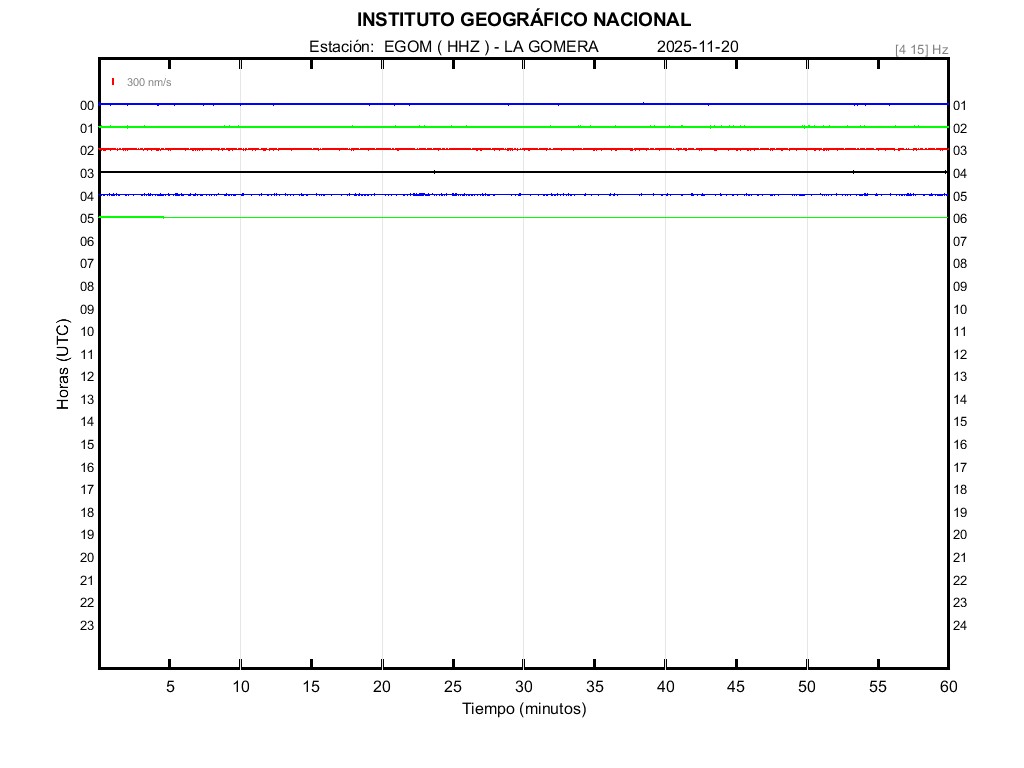Click the Horas (UTC) axis label
Viewport: 1024px width, 768px height.
coord(63,365)
